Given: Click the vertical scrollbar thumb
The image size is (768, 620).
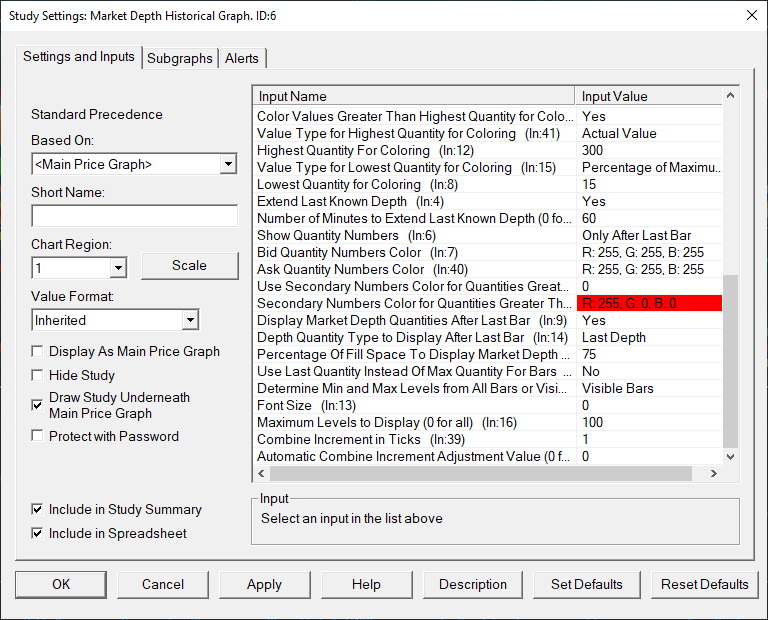Looking at the screenshot, I should pos(730,361).
